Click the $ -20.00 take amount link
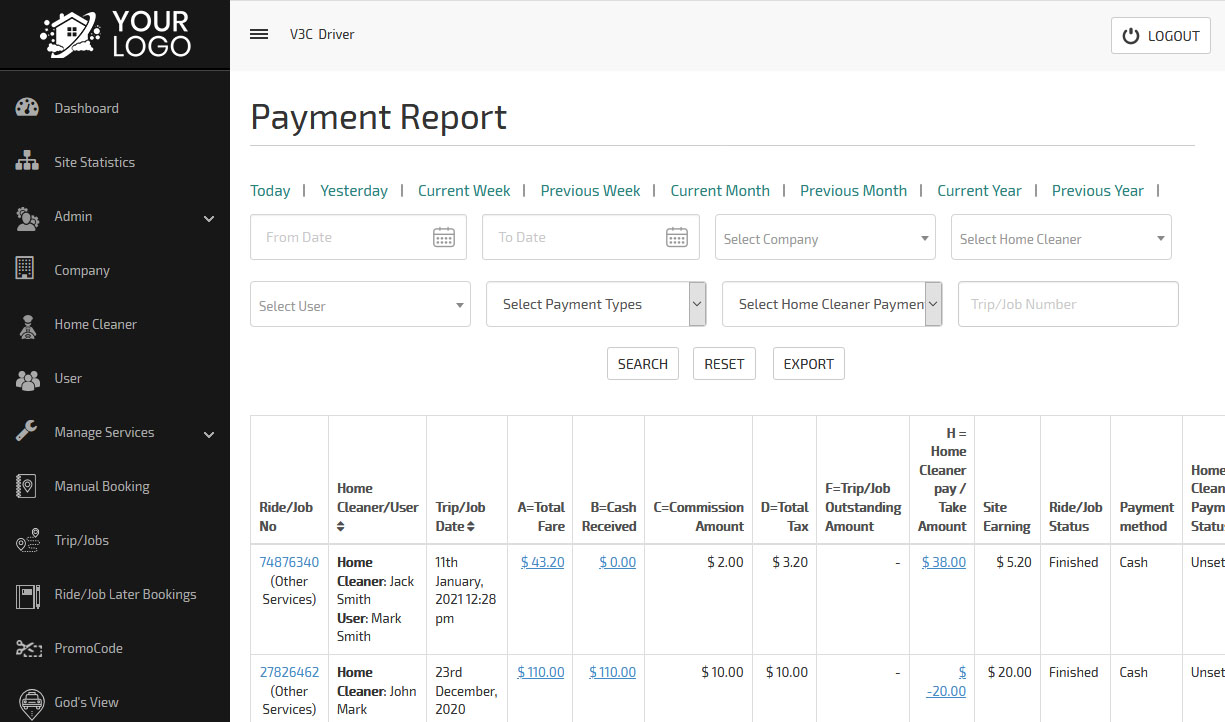Viewport: 1225px width, 722px height. (x=947, y=681)
